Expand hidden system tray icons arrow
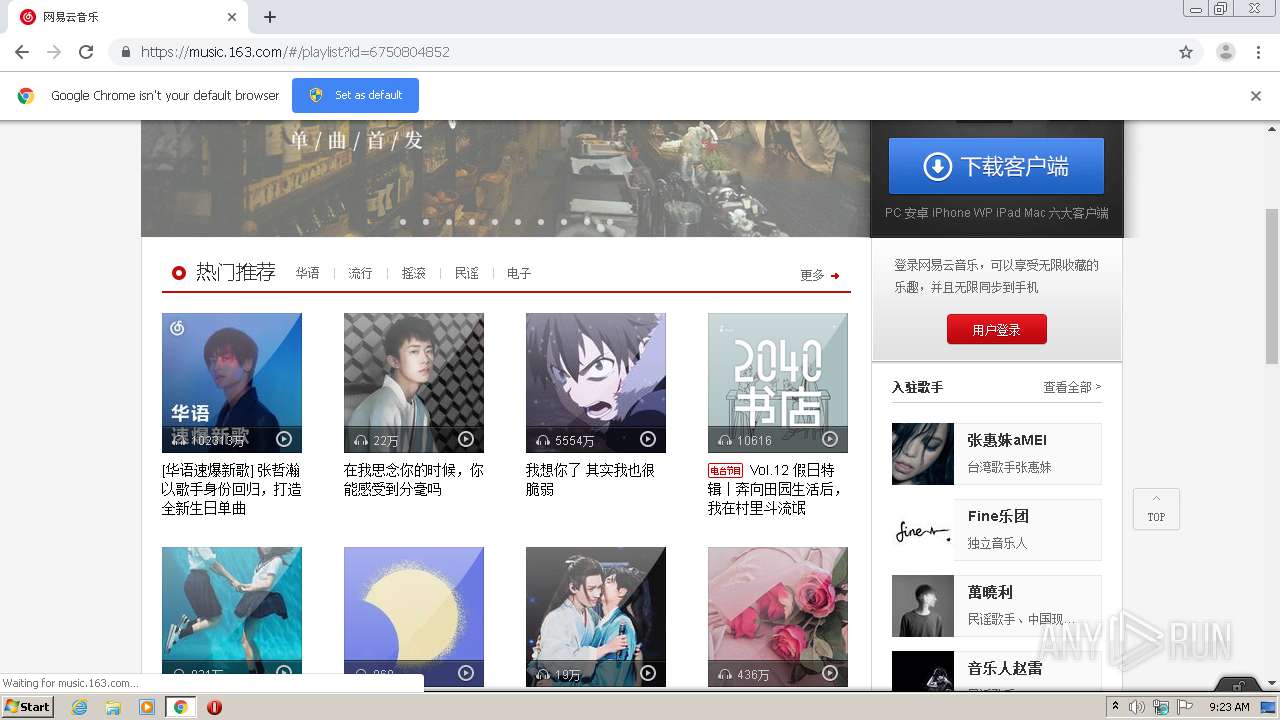 (1116, 707)
